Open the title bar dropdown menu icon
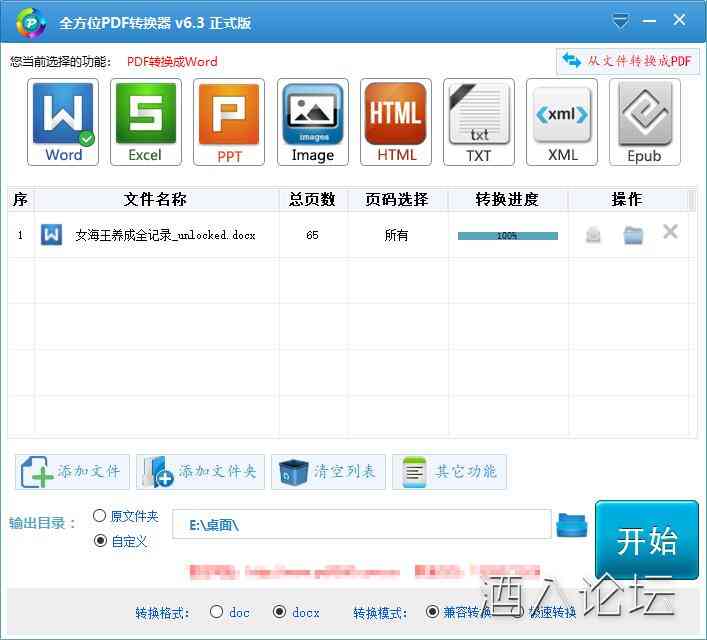The height and width of the screenshot is (640, 707). (x=620, y=21)
